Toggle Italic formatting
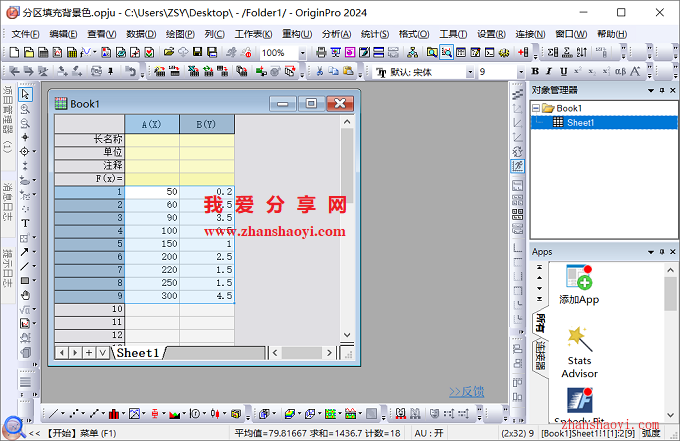680x441 pixels. [549, 72]
